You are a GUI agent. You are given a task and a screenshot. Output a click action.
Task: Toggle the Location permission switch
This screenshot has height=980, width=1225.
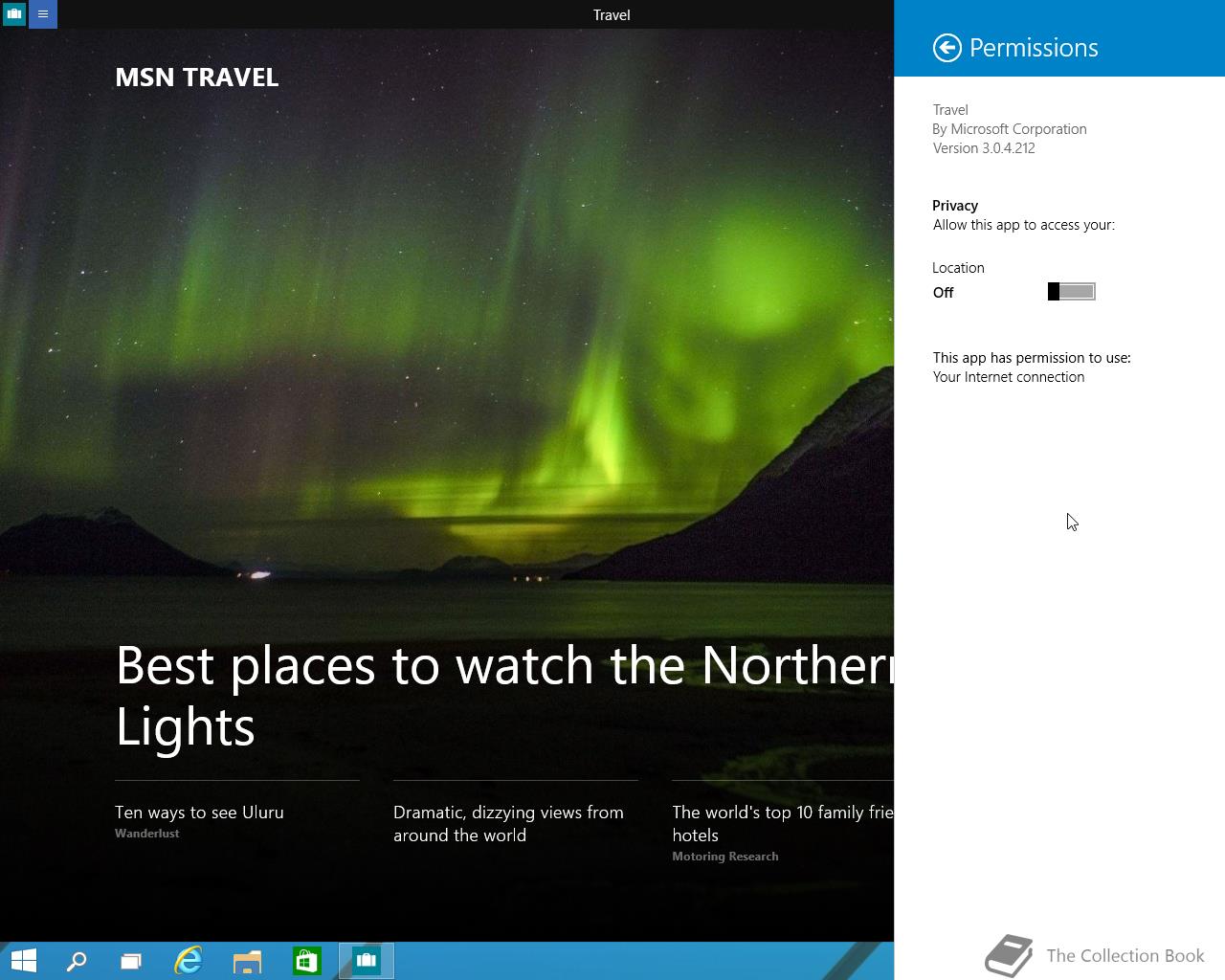coord(1071,292)
